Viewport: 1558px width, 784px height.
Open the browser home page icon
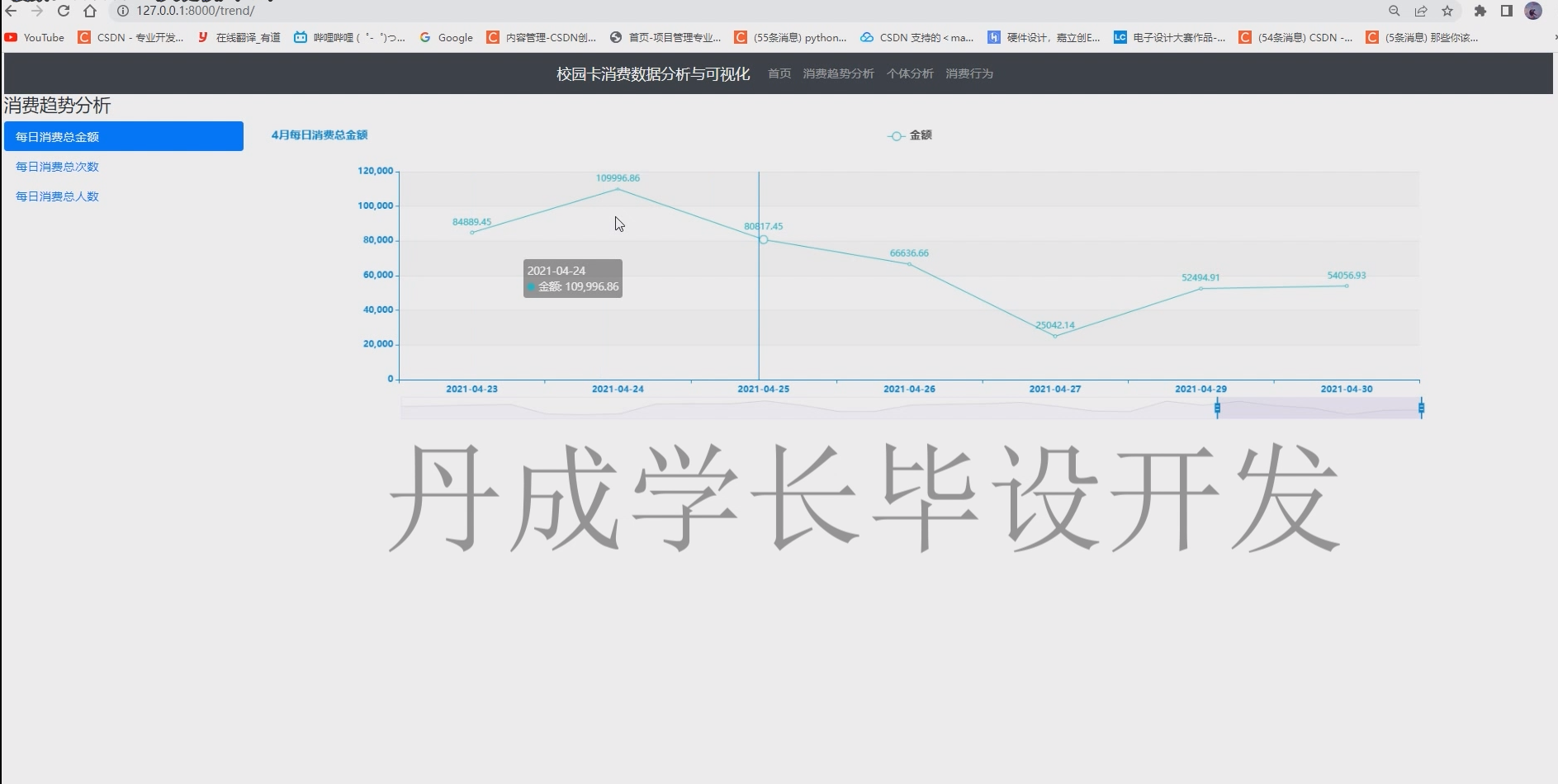click(x=91, y=12)
